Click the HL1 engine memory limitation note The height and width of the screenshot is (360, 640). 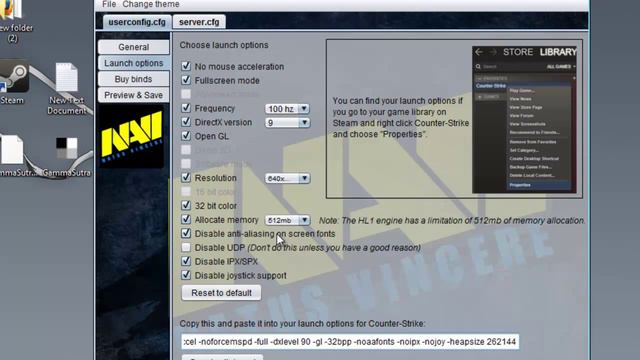(452, 220)
